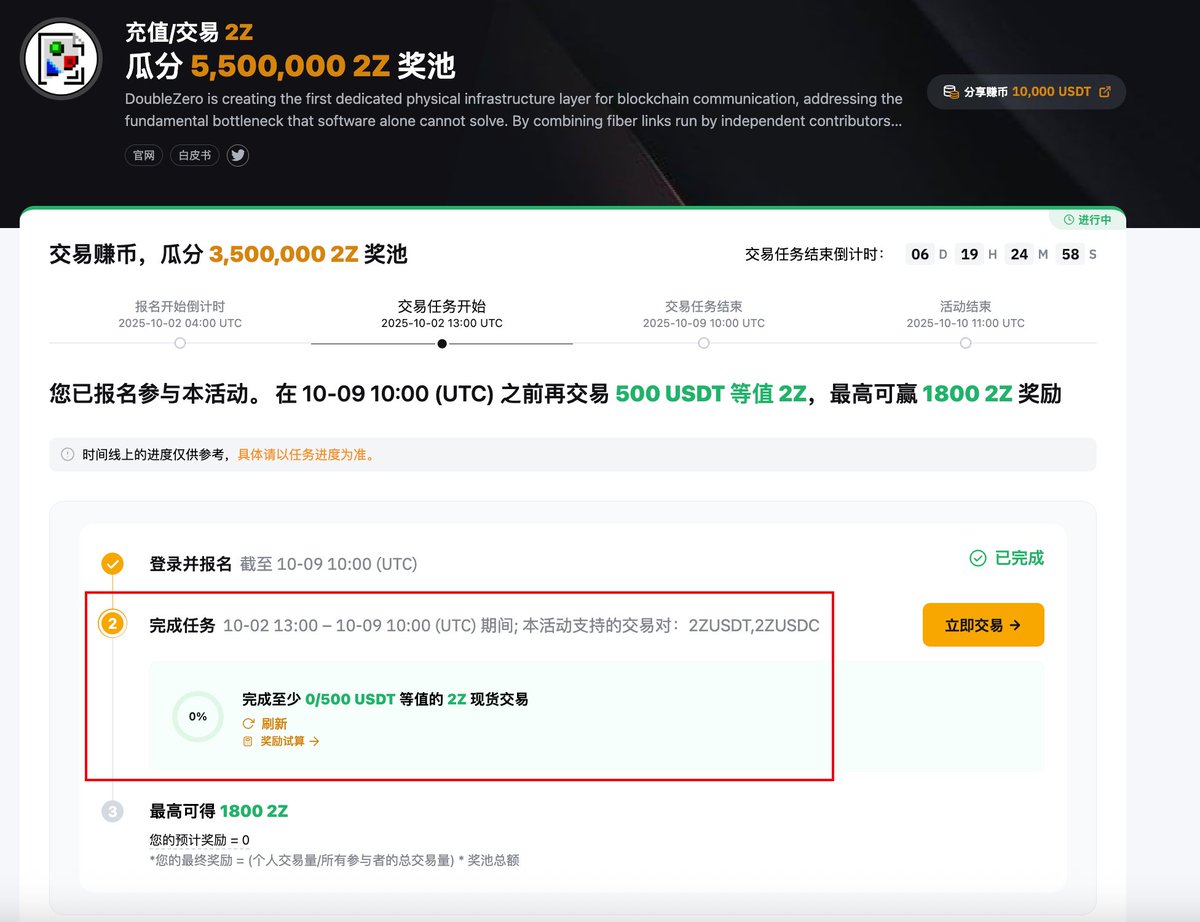Click the 24 minutes countdown value
Screen dimensions: 1200x922
1019,254
